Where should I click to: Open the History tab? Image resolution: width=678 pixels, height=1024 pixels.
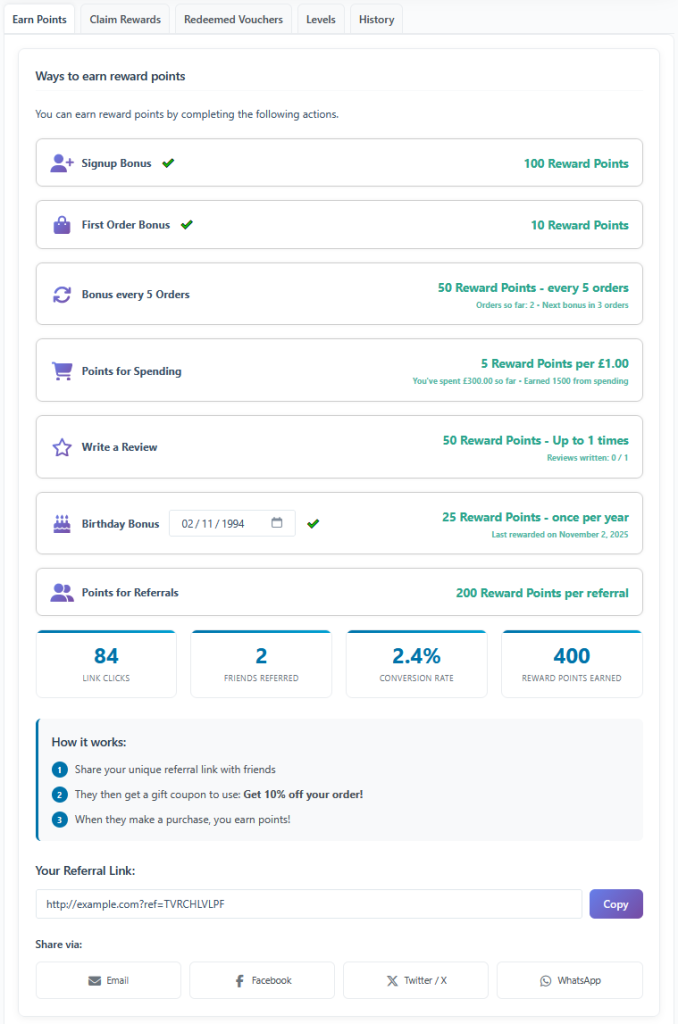375,18
